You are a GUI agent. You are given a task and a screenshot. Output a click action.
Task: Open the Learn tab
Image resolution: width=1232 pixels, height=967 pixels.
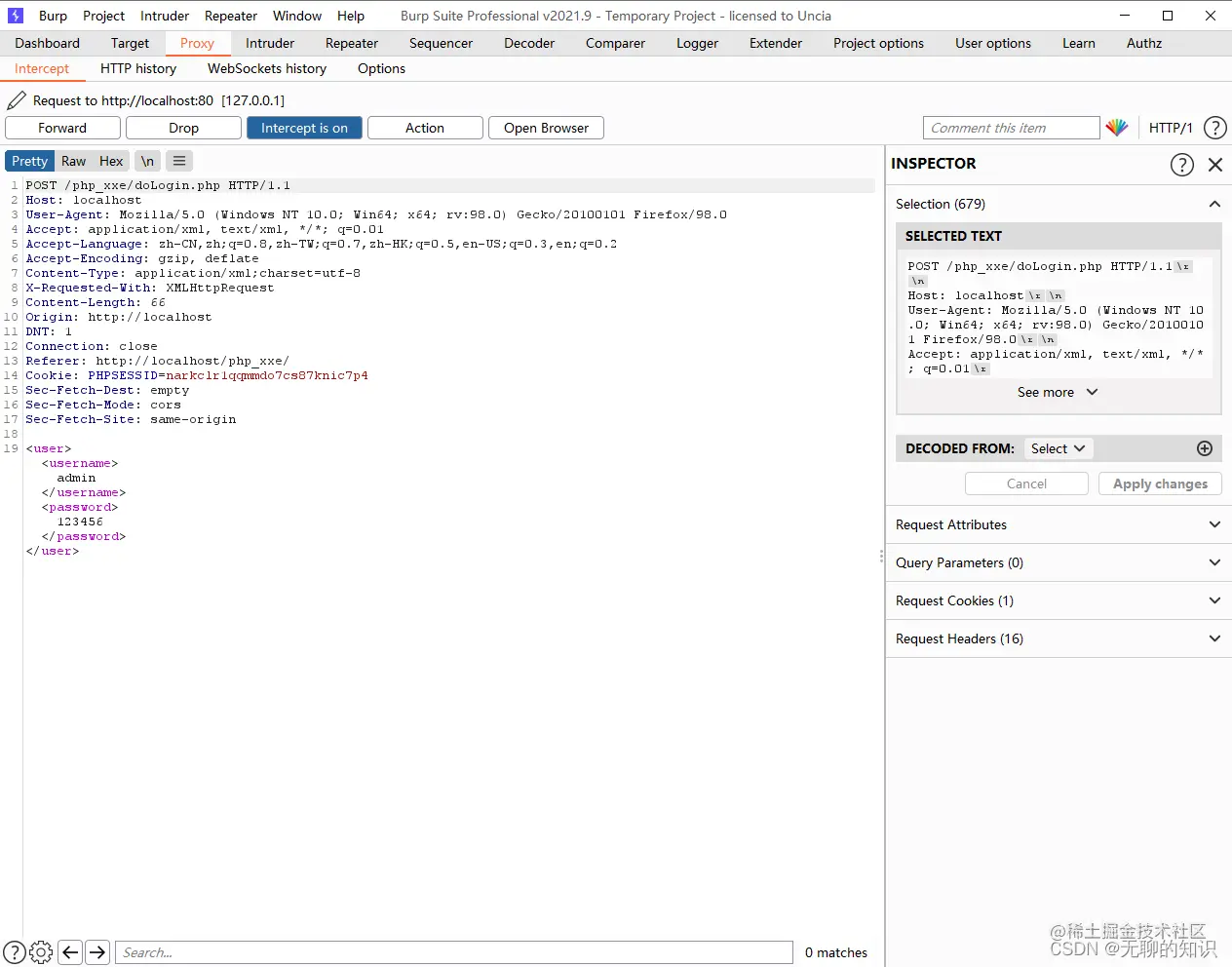click(1079, 43)
